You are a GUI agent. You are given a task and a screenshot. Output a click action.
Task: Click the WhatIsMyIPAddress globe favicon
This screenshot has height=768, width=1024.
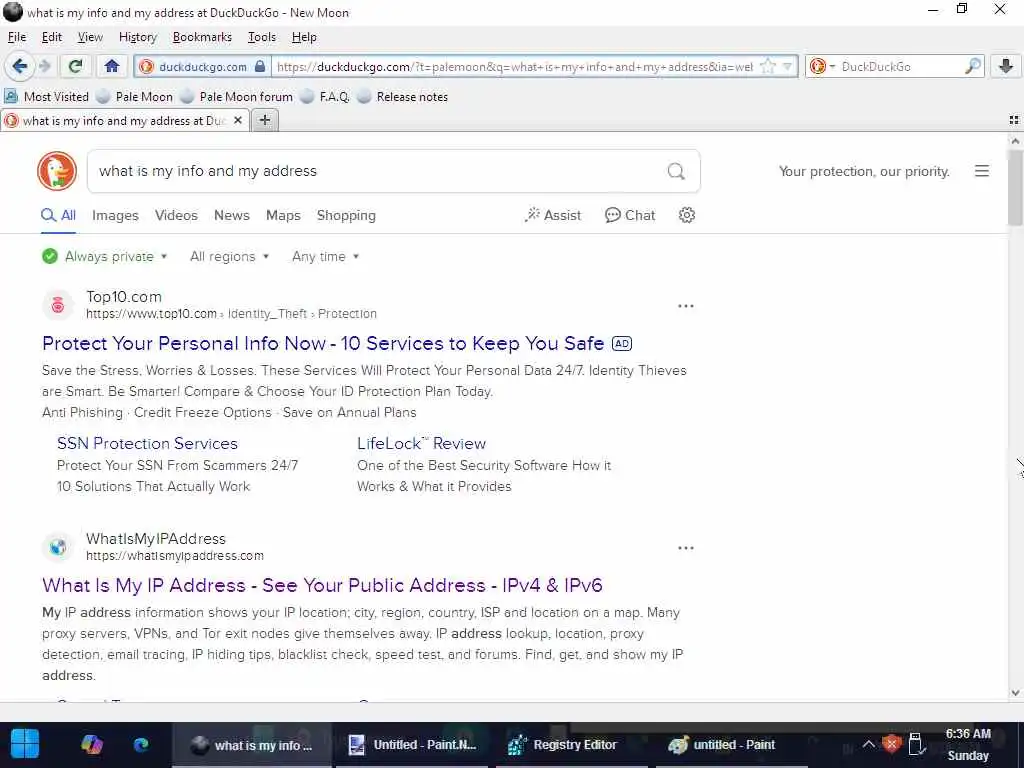pyautogui.click(x=58, y=547)
